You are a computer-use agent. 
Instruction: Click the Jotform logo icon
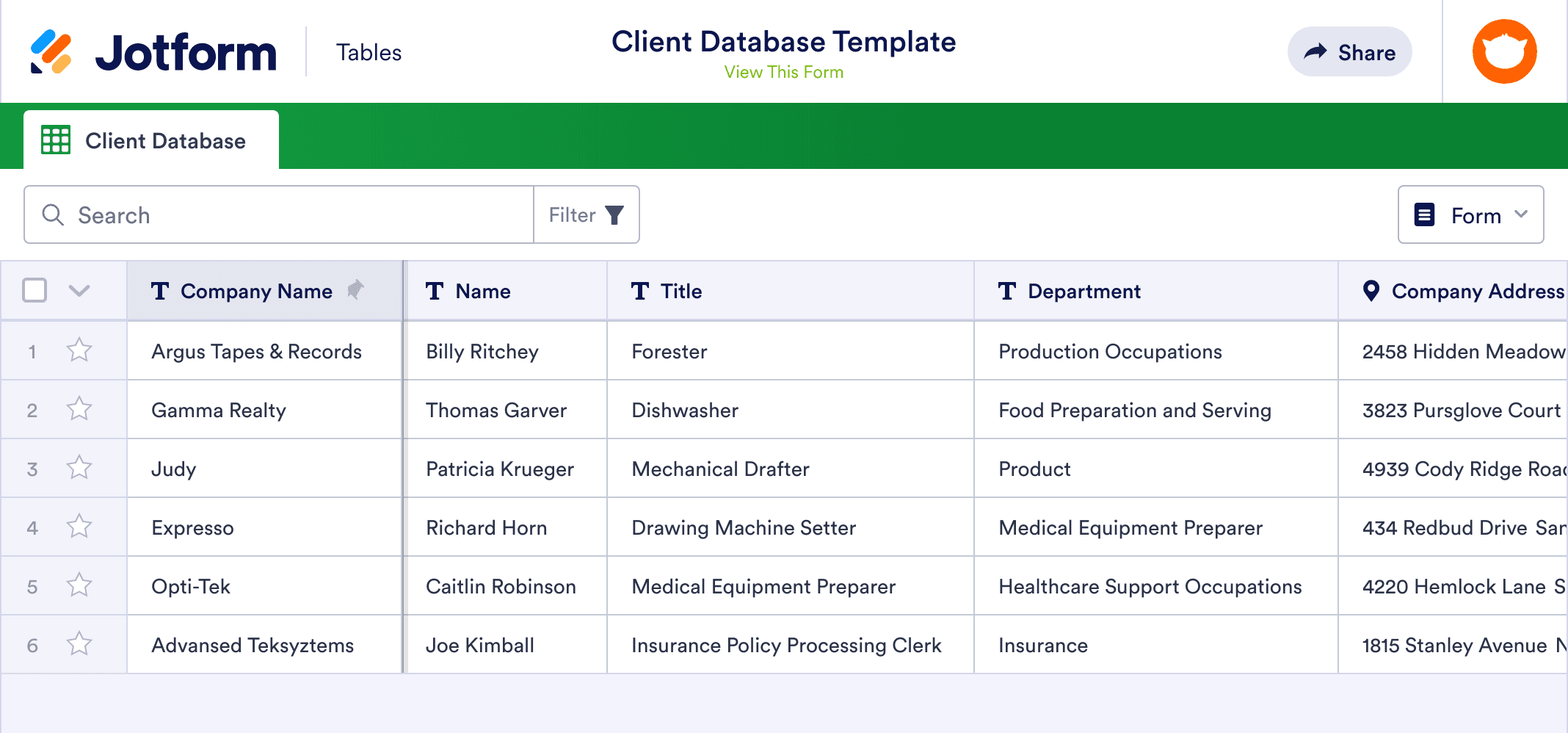[x=51, y=52]
